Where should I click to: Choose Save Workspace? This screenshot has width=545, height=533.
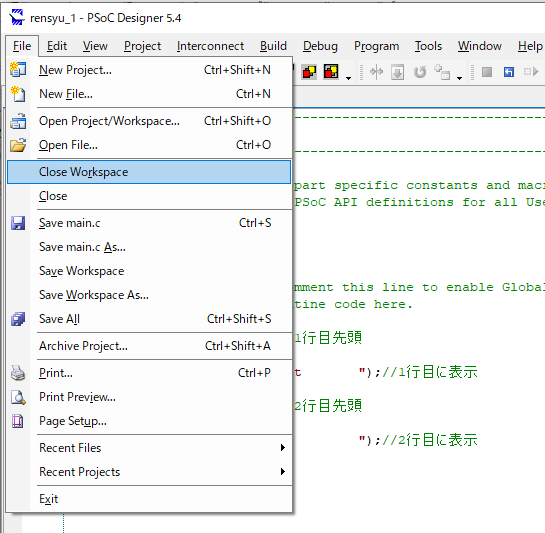[149, 271]
